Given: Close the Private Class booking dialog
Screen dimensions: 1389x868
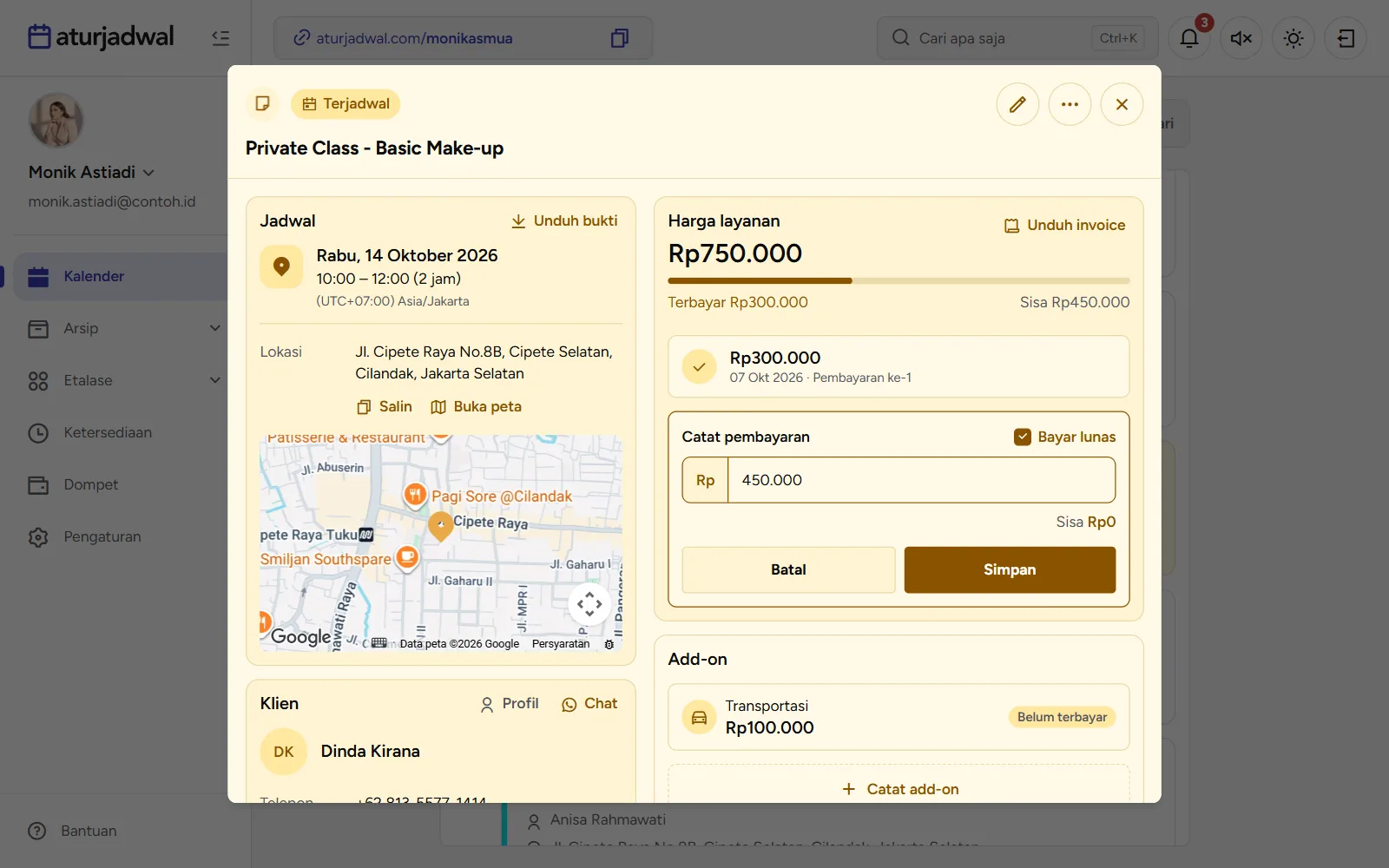Looking at the screenshot, I should click(x=1122, y=104).
